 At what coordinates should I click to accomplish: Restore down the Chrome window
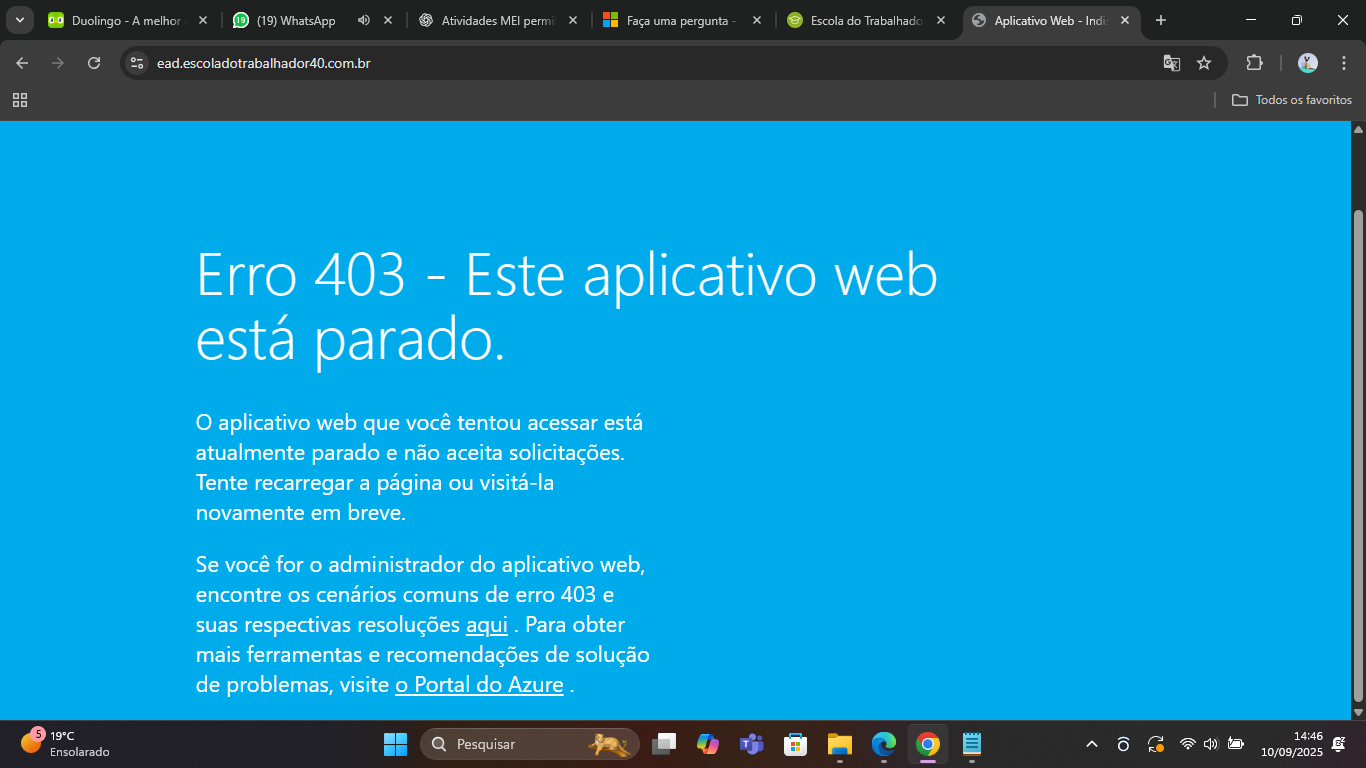(x=1297, y=20)
